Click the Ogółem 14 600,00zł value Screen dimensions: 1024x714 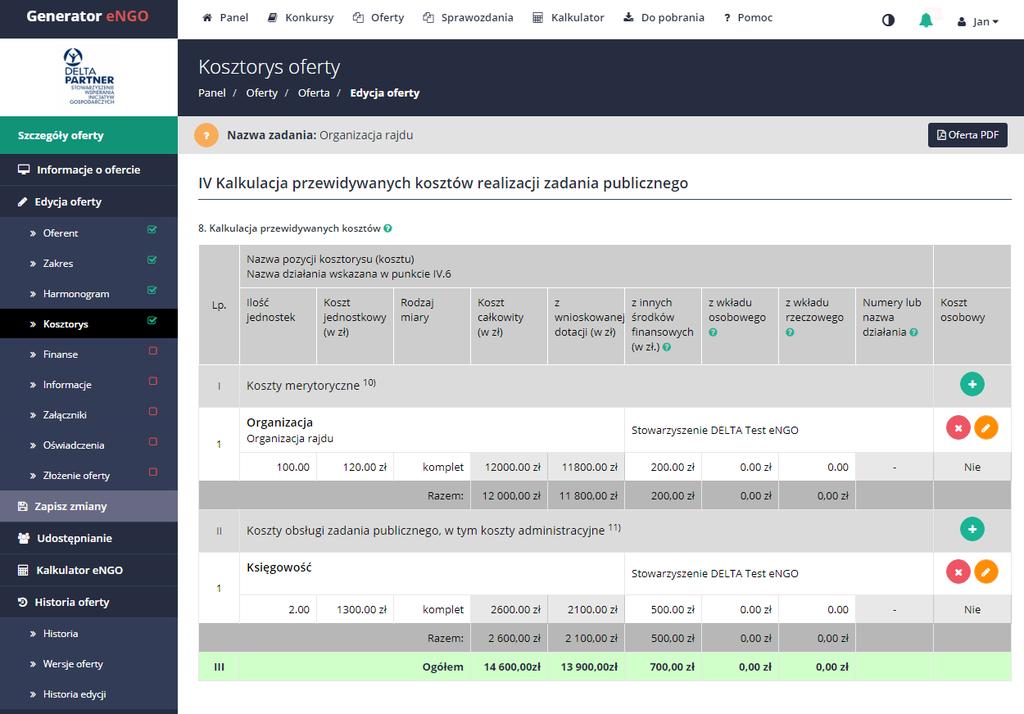(x=512, y=667)
